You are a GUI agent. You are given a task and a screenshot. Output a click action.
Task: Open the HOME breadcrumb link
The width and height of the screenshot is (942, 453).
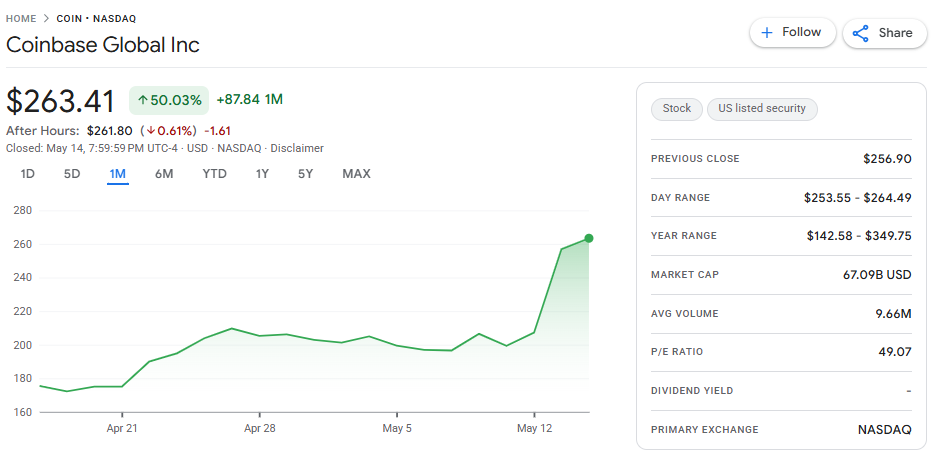click(x=21, y=19)
